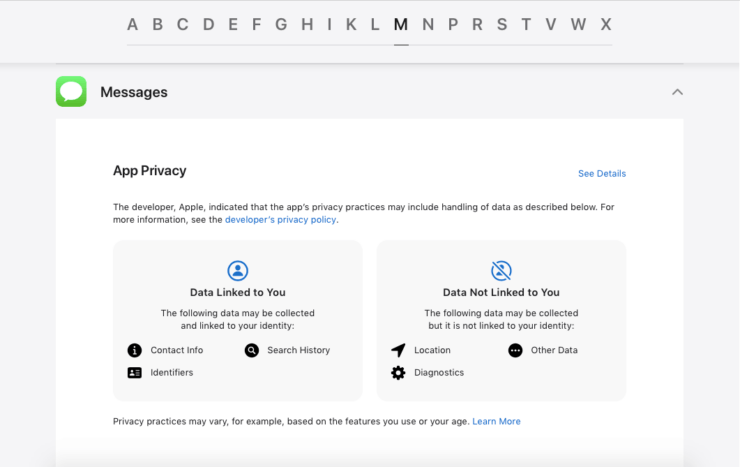
Task: Go to letter X in index
Action: pyautogui.click(x=606, y=25)
